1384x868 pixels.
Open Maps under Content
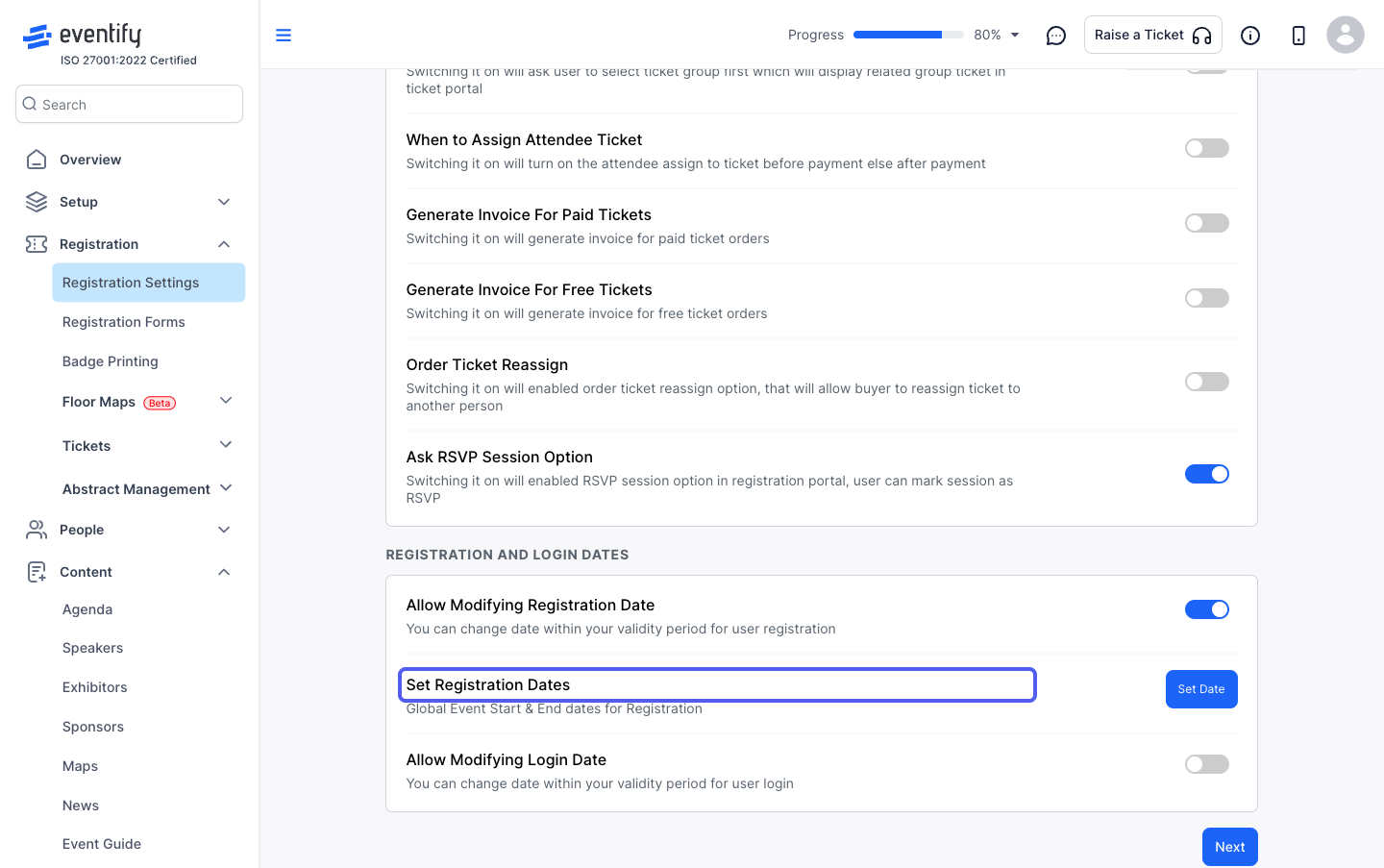pos(81,766)
